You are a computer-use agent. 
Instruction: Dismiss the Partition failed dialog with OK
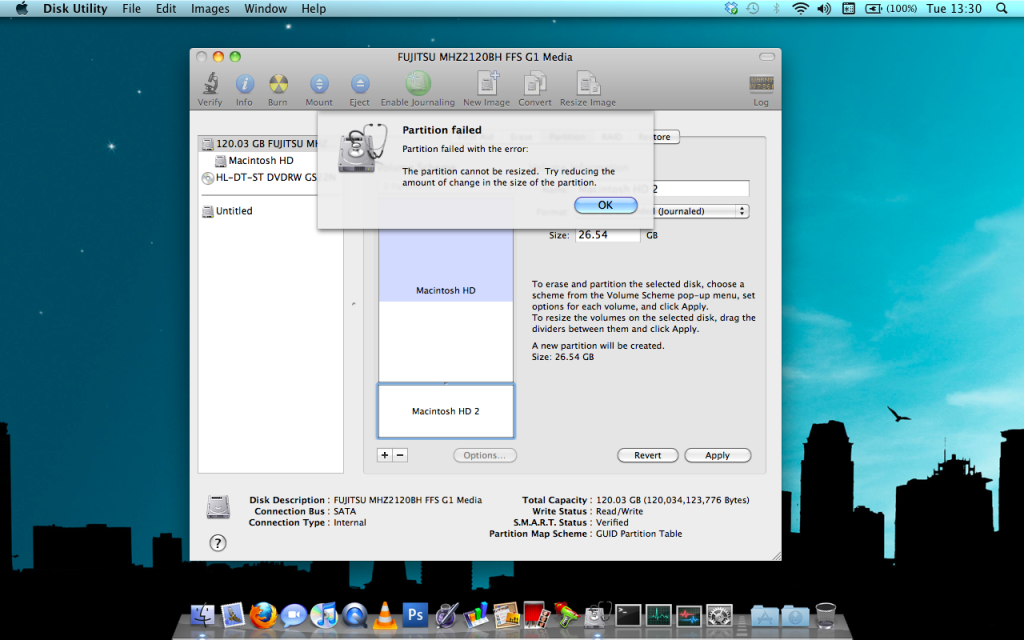[605, 205]
